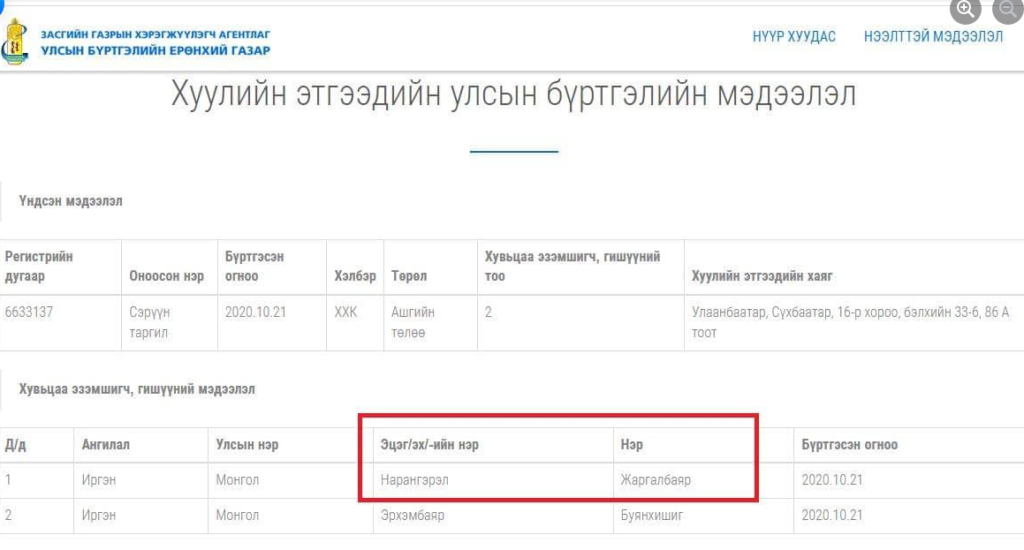Select the Хувьцаа эзэмшигч, гишүүний мэдээлэл section header

pos(136,389)
